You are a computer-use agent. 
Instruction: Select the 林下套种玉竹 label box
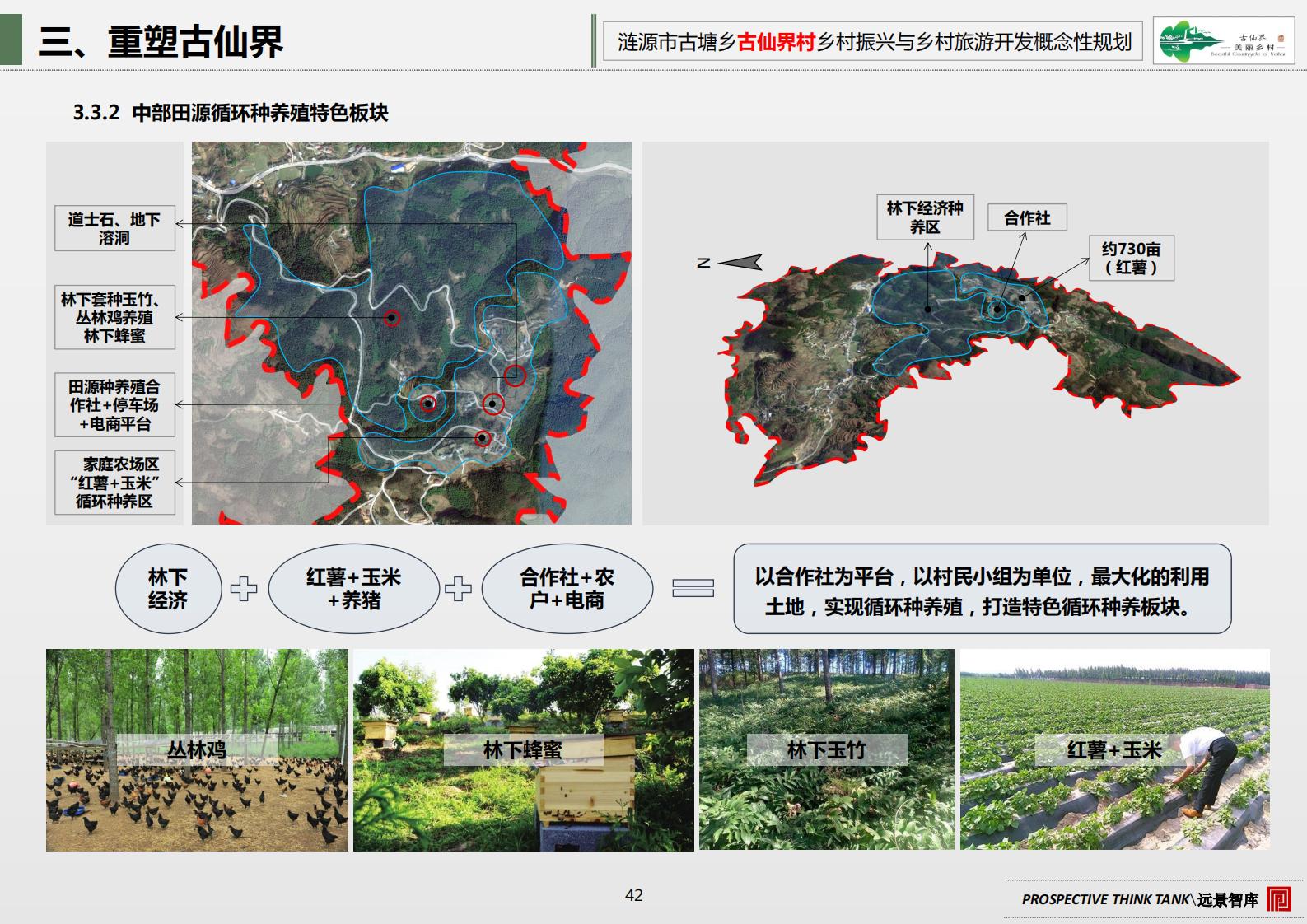point(114,317)
